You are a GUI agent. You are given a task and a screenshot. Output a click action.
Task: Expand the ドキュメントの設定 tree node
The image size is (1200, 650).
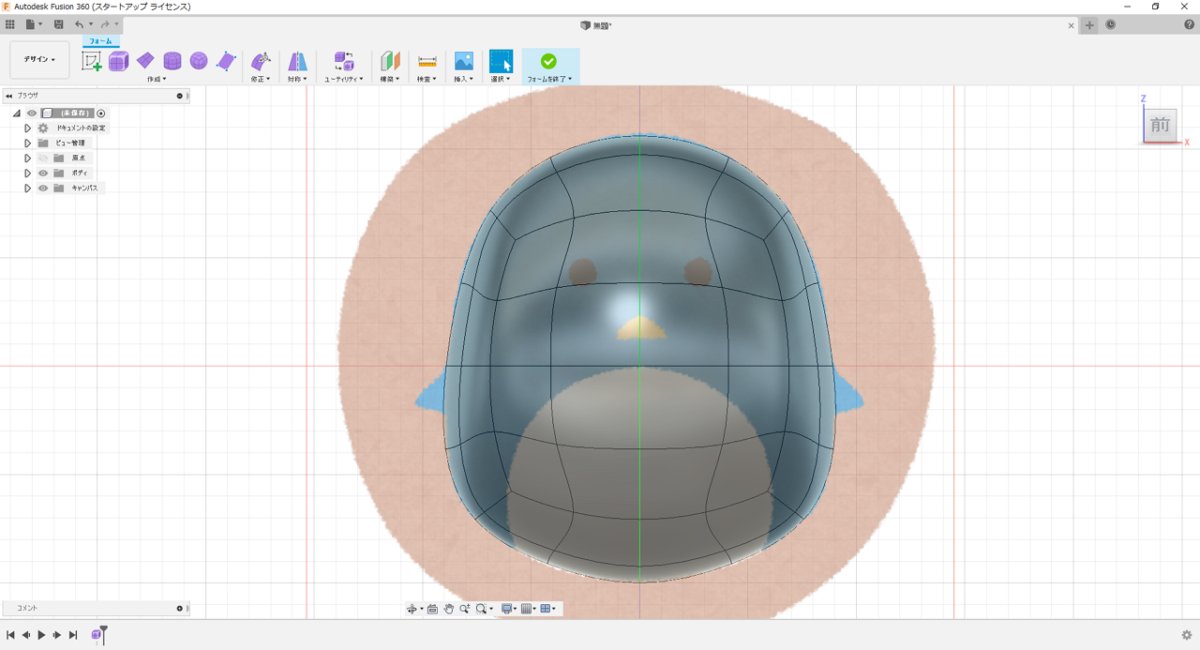[28, 128]
